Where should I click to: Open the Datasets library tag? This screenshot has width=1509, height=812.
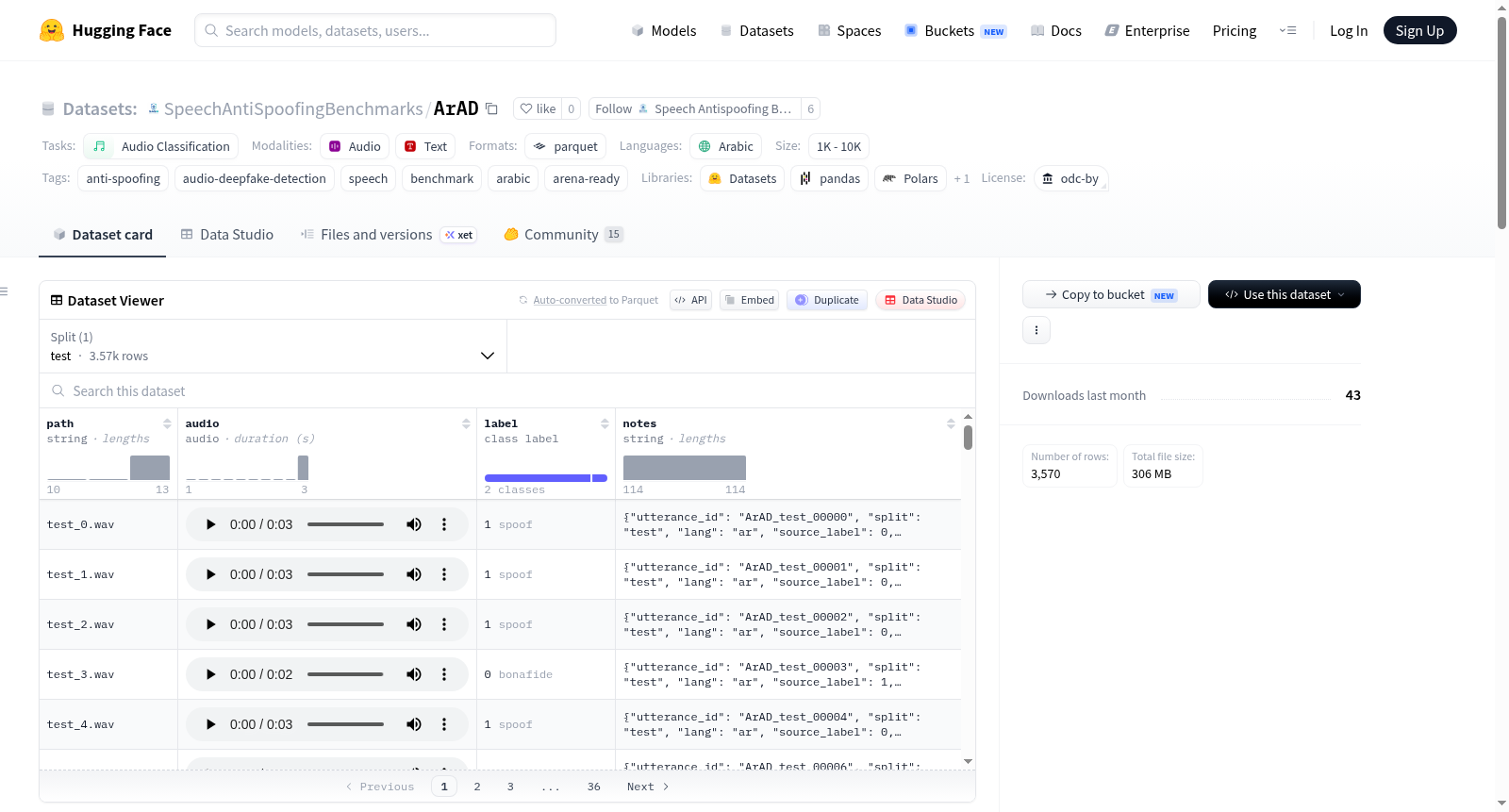pos(742,178)
